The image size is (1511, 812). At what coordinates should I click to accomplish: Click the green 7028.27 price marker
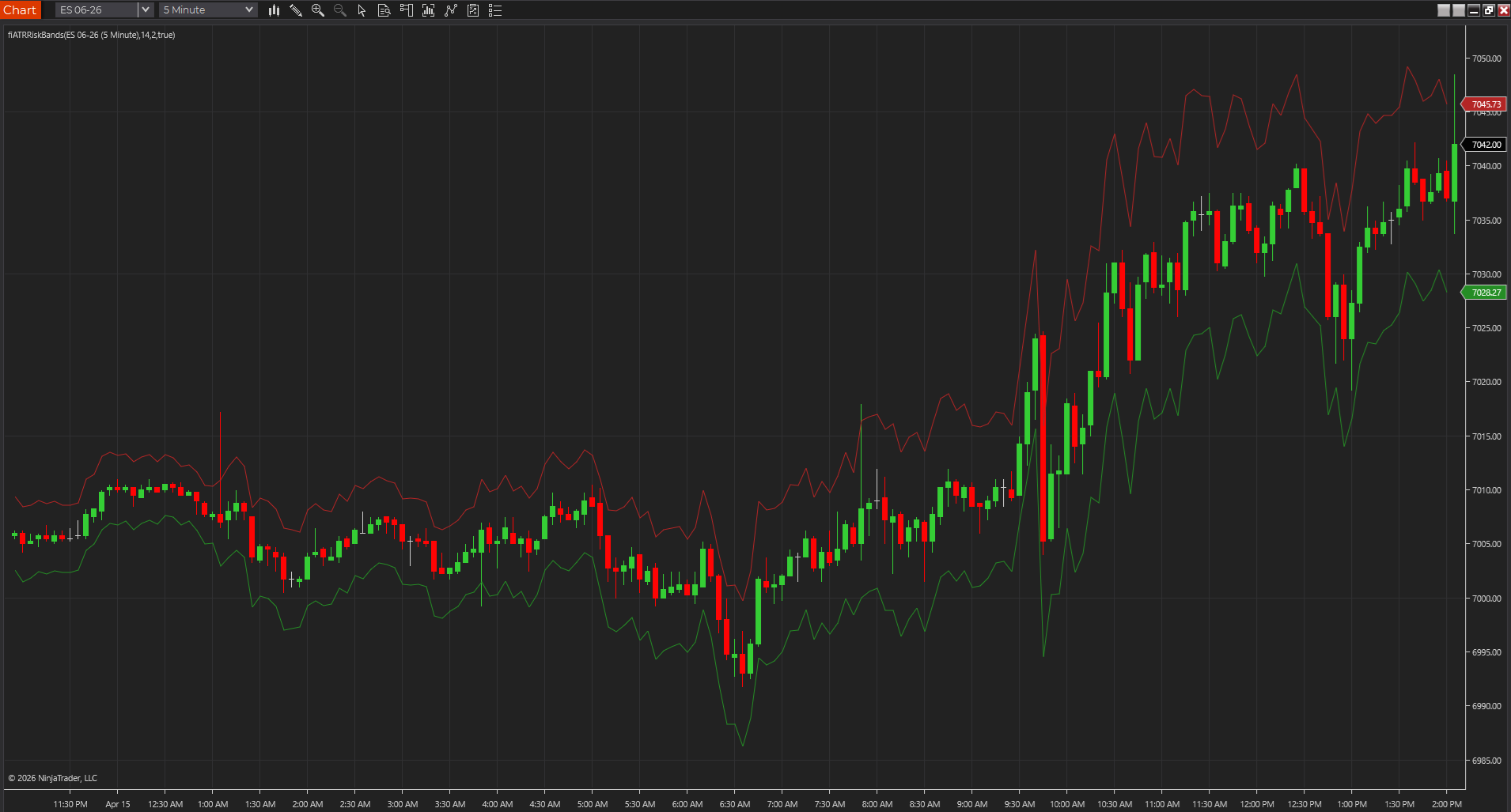1485,292
